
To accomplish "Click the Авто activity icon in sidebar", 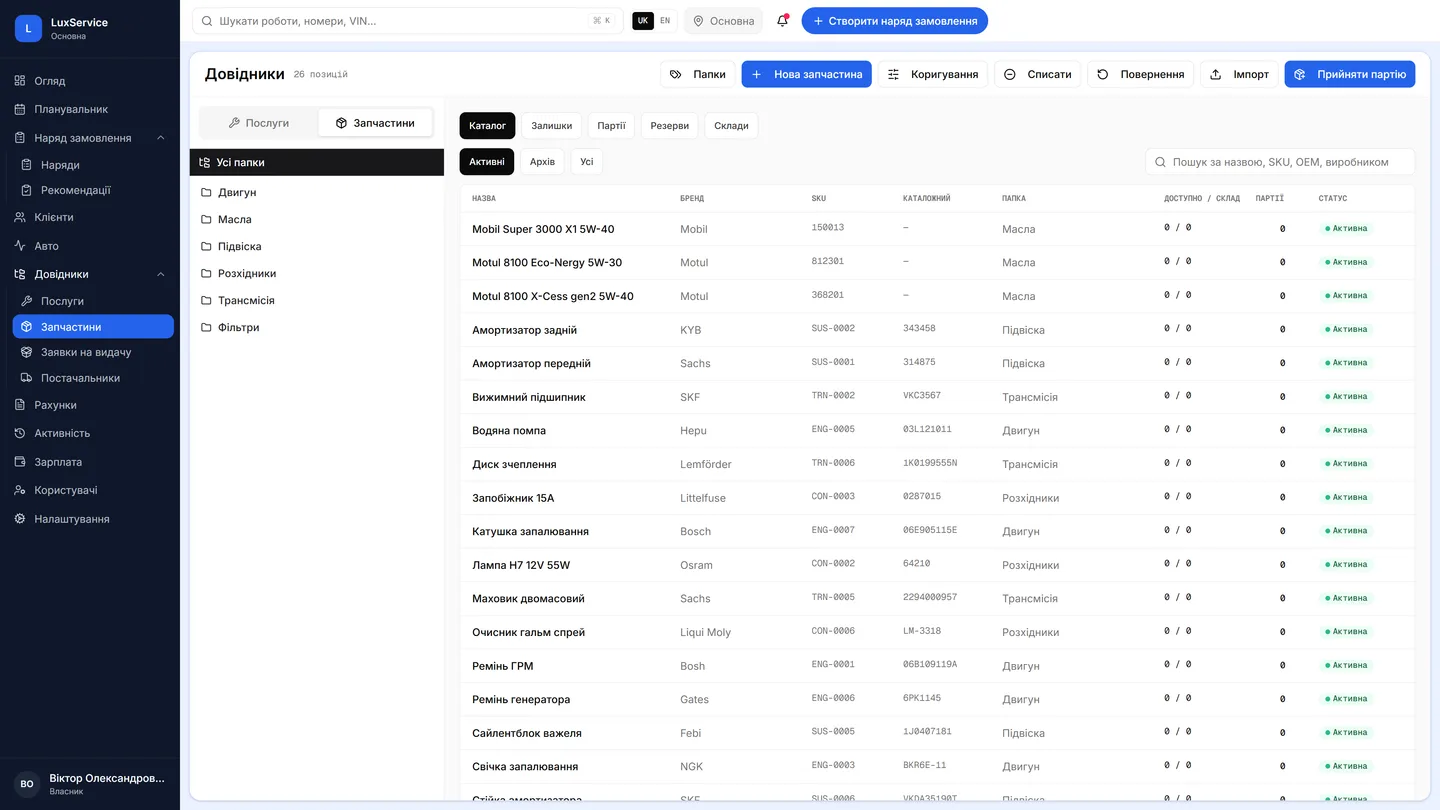I will click(20, 246).
